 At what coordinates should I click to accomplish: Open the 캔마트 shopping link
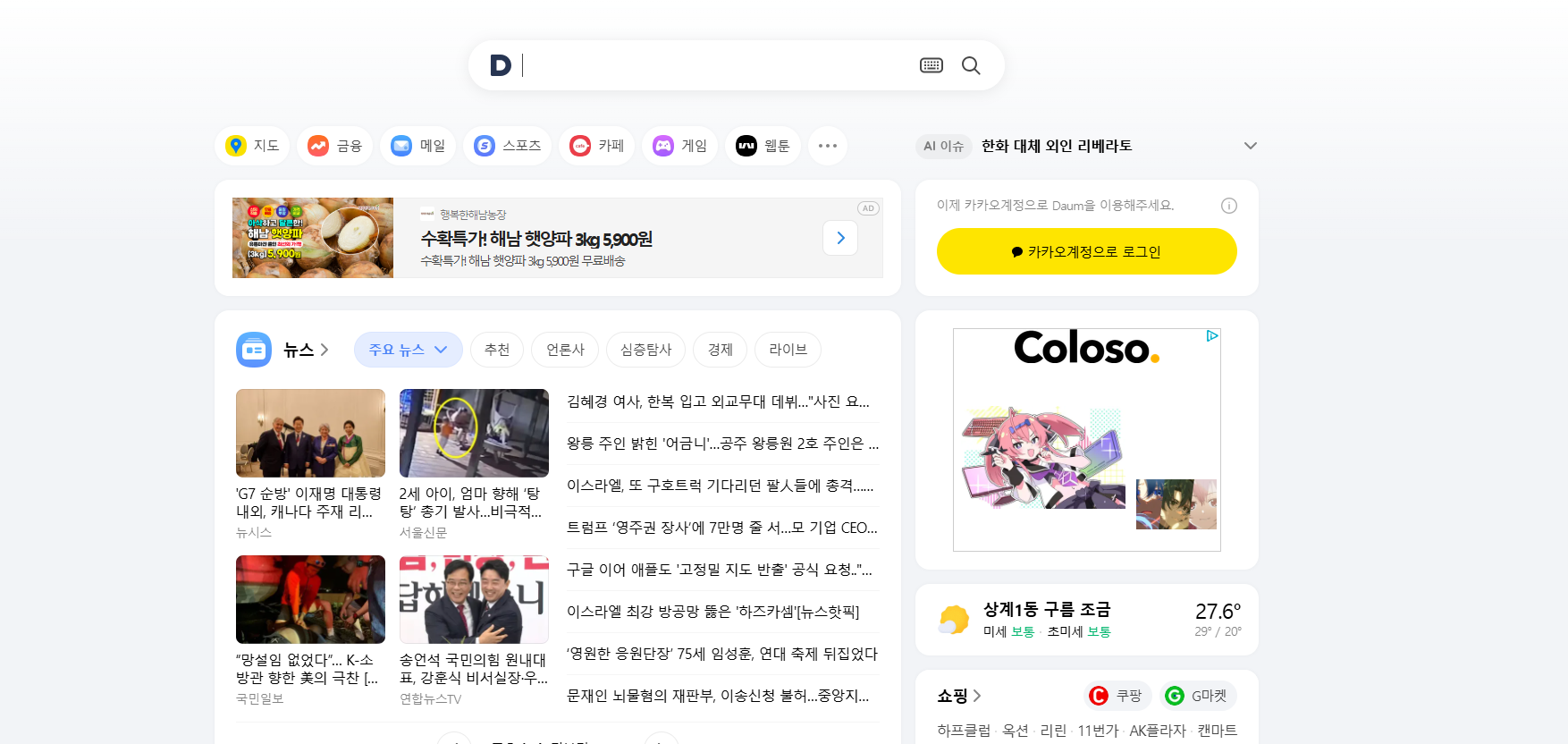(1217, 731)
